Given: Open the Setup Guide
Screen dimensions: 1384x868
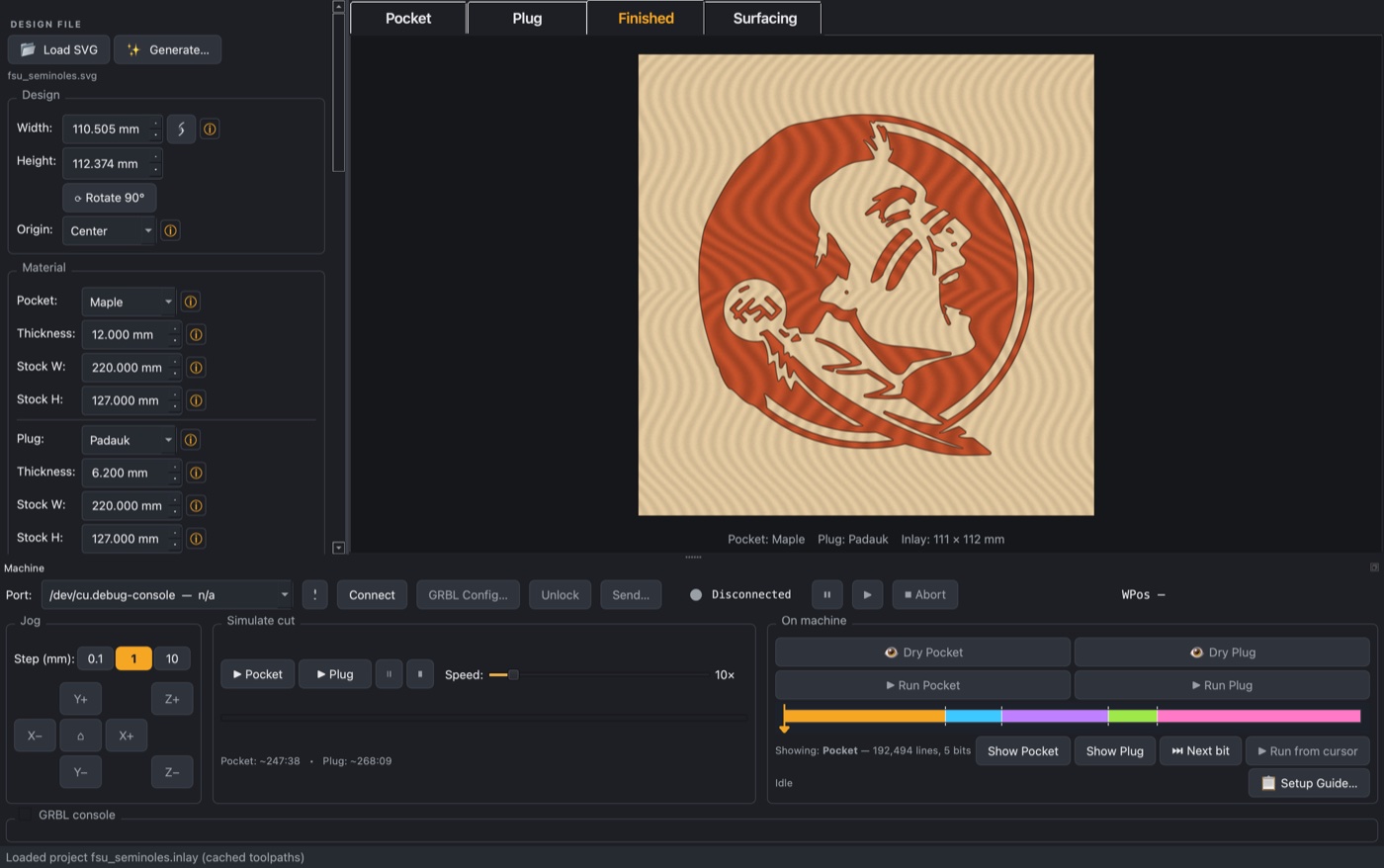Looking at the screenshot, I should coord(1309,782).
